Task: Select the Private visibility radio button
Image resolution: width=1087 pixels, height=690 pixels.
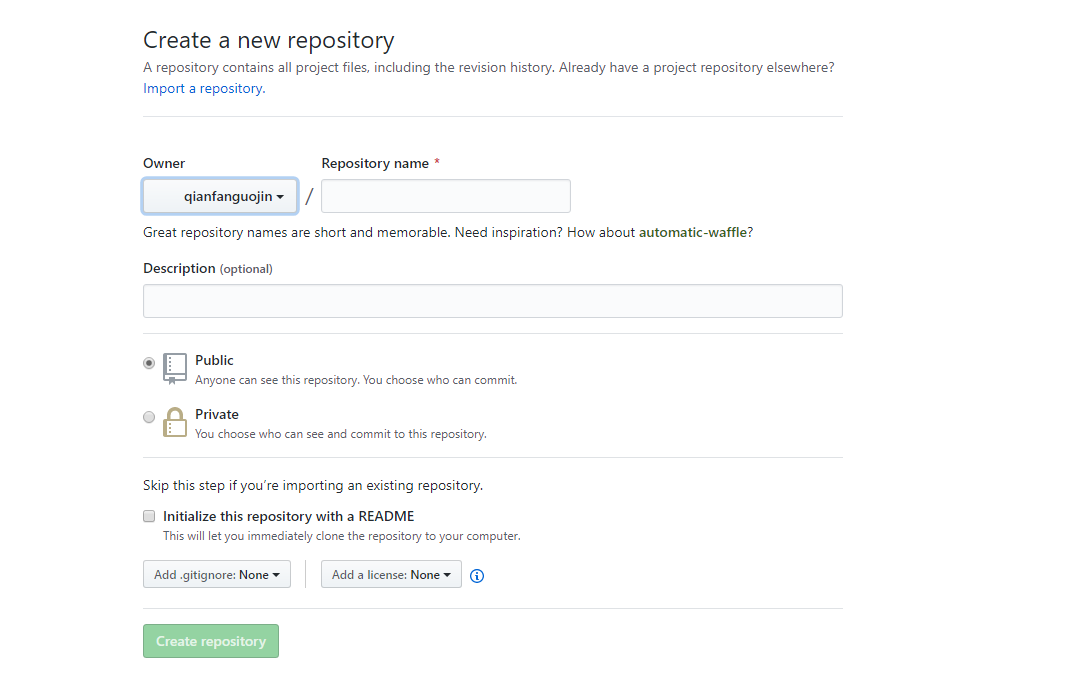Action: click(x=149, y=417)
